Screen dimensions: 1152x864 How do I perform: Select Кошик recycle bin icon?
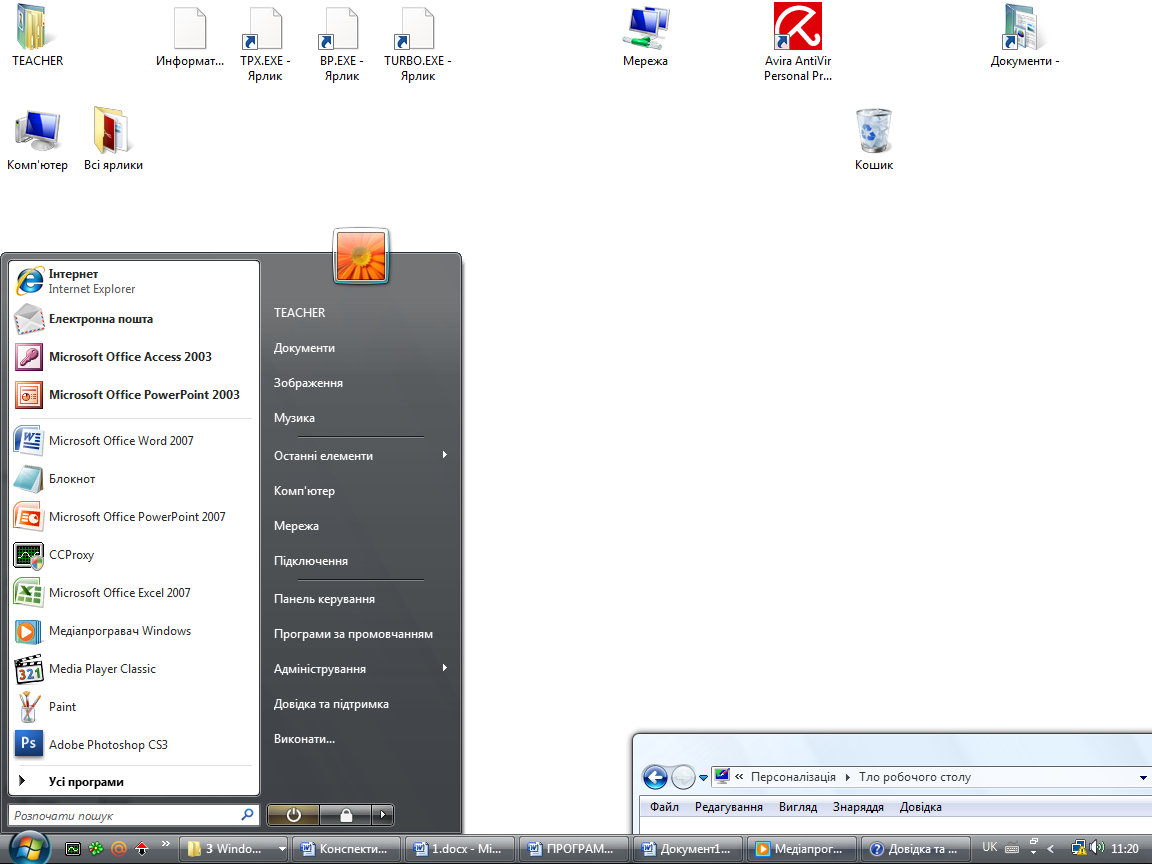(x=874, y=140)
